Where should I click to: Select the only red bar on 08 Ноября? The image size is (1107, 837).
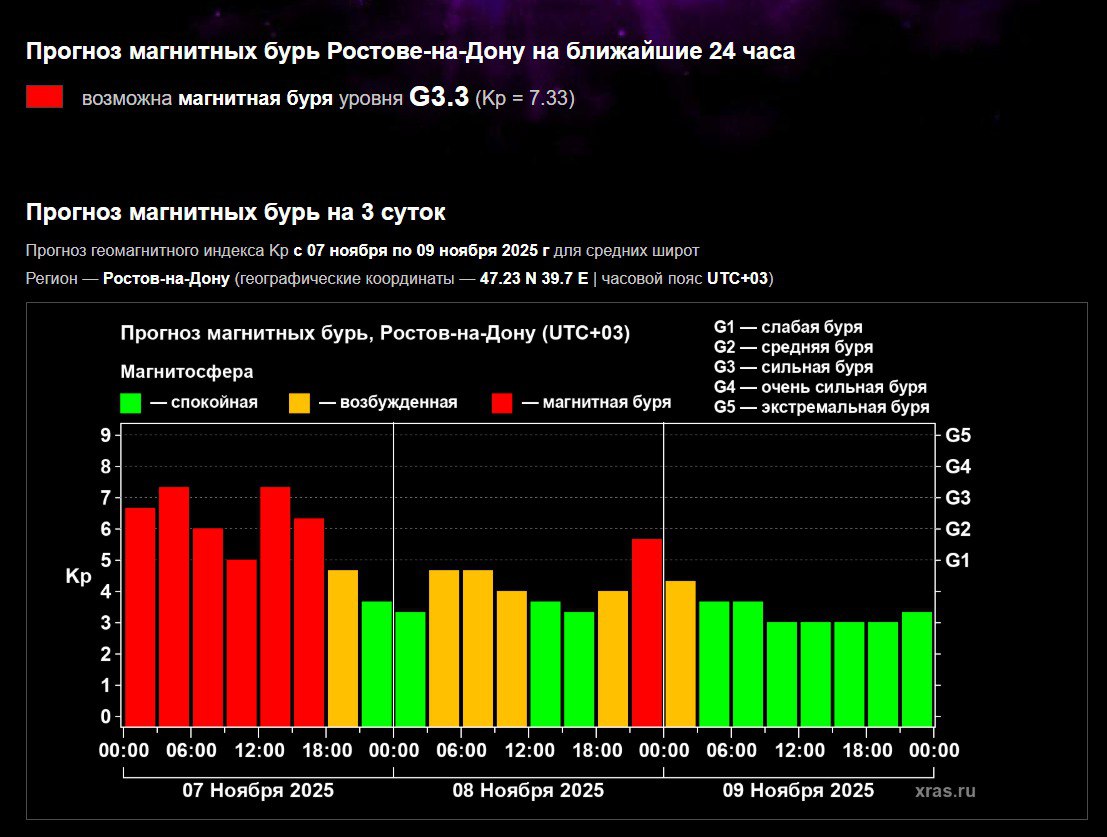[647, 631]
